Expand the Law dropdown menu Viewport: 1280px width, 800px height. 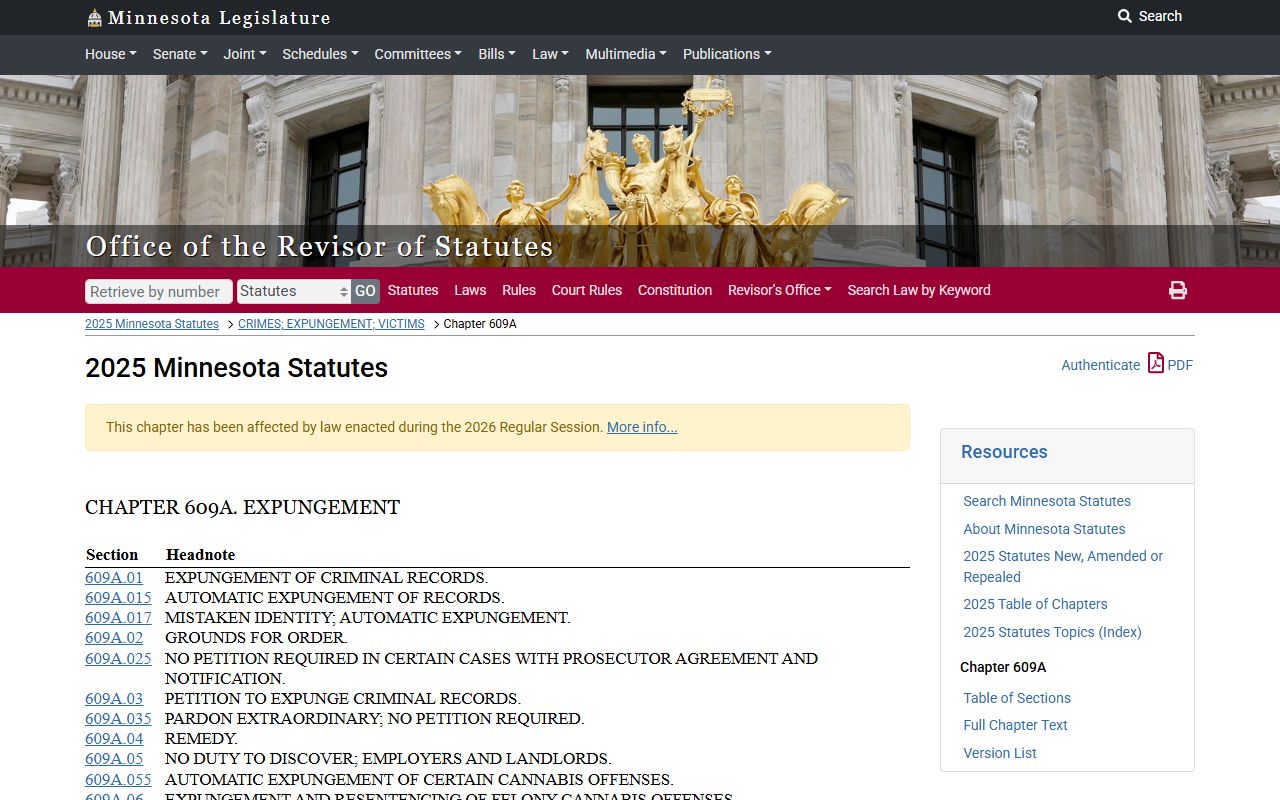(550, 54)
